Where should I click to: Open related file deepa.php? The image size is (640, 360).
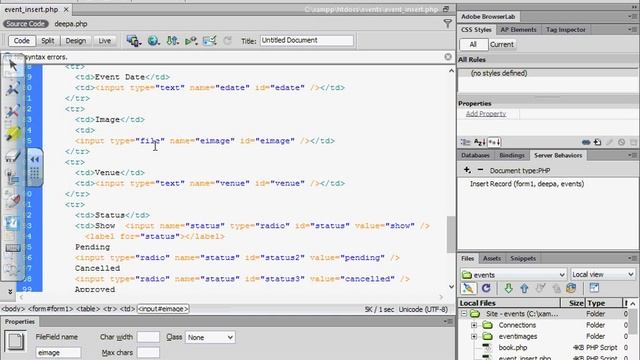[71, 24]
